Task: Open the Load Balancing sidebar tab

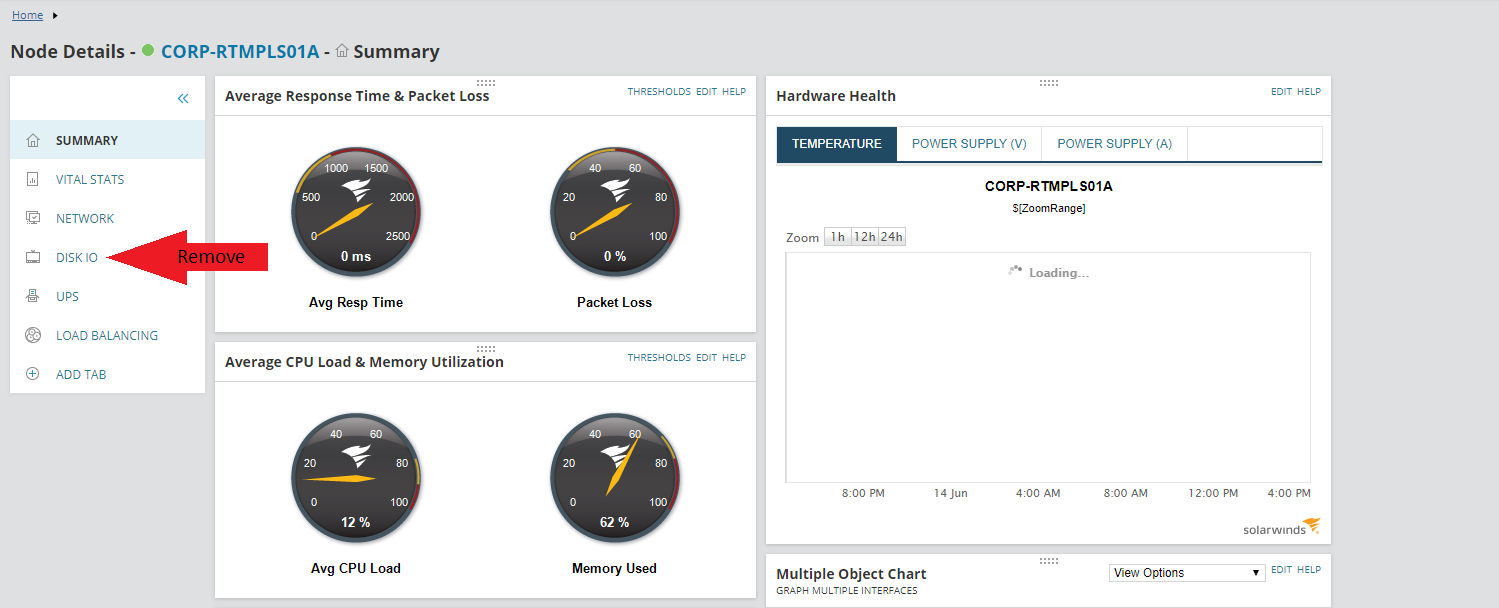Action: coord(107,335)
